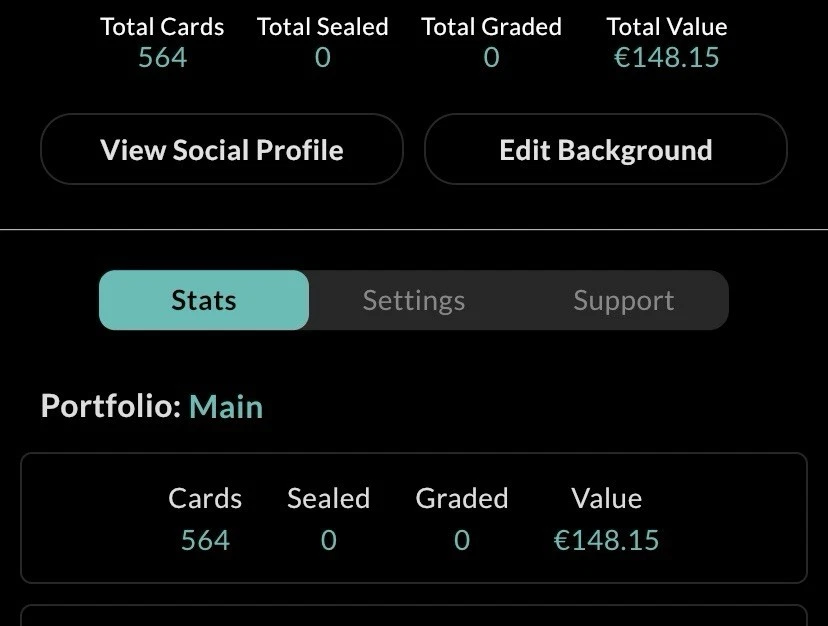
Task: Tap the Total Sealed header label
Action: [x=322, y=27]
